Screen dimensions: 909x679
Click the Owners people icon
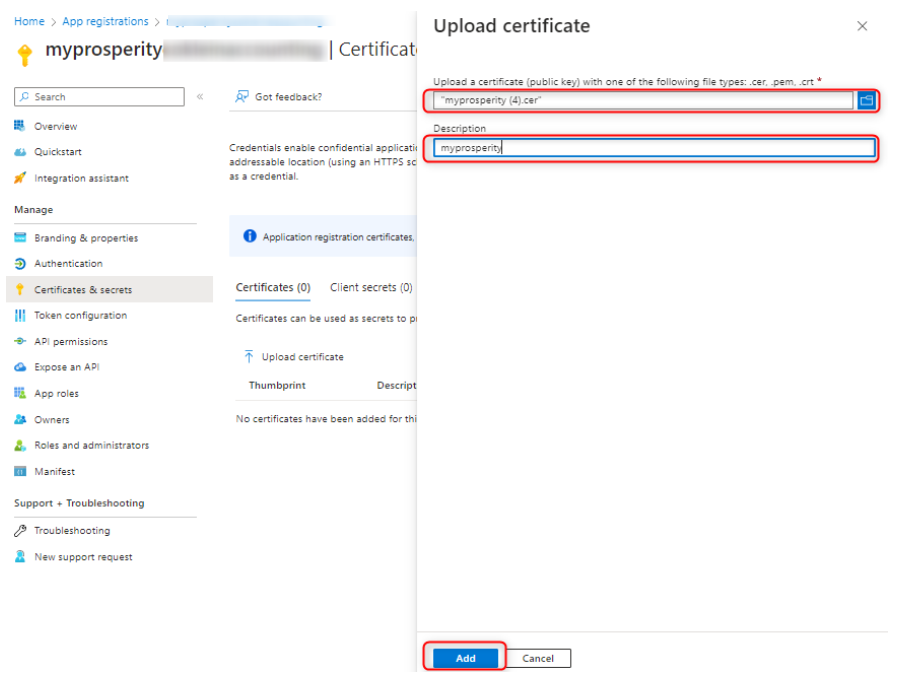pyautogui.click(x=20, y=419)
